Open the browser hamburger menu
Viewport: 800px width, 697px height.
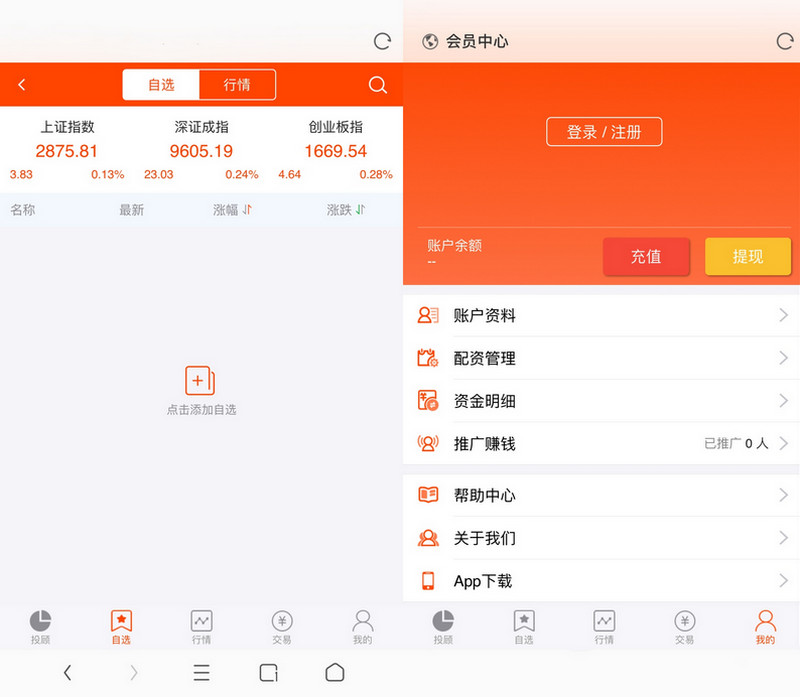(202, 673)
